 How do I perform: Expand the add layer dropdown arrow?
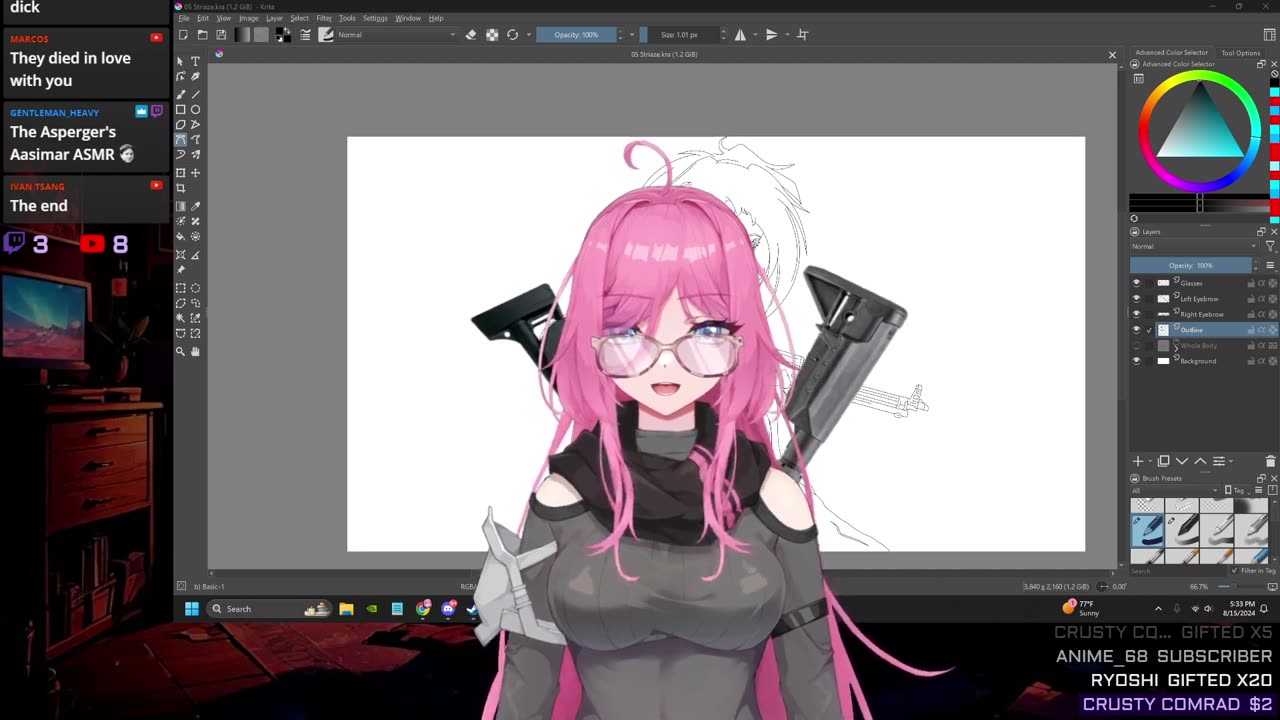[1150, 461]
